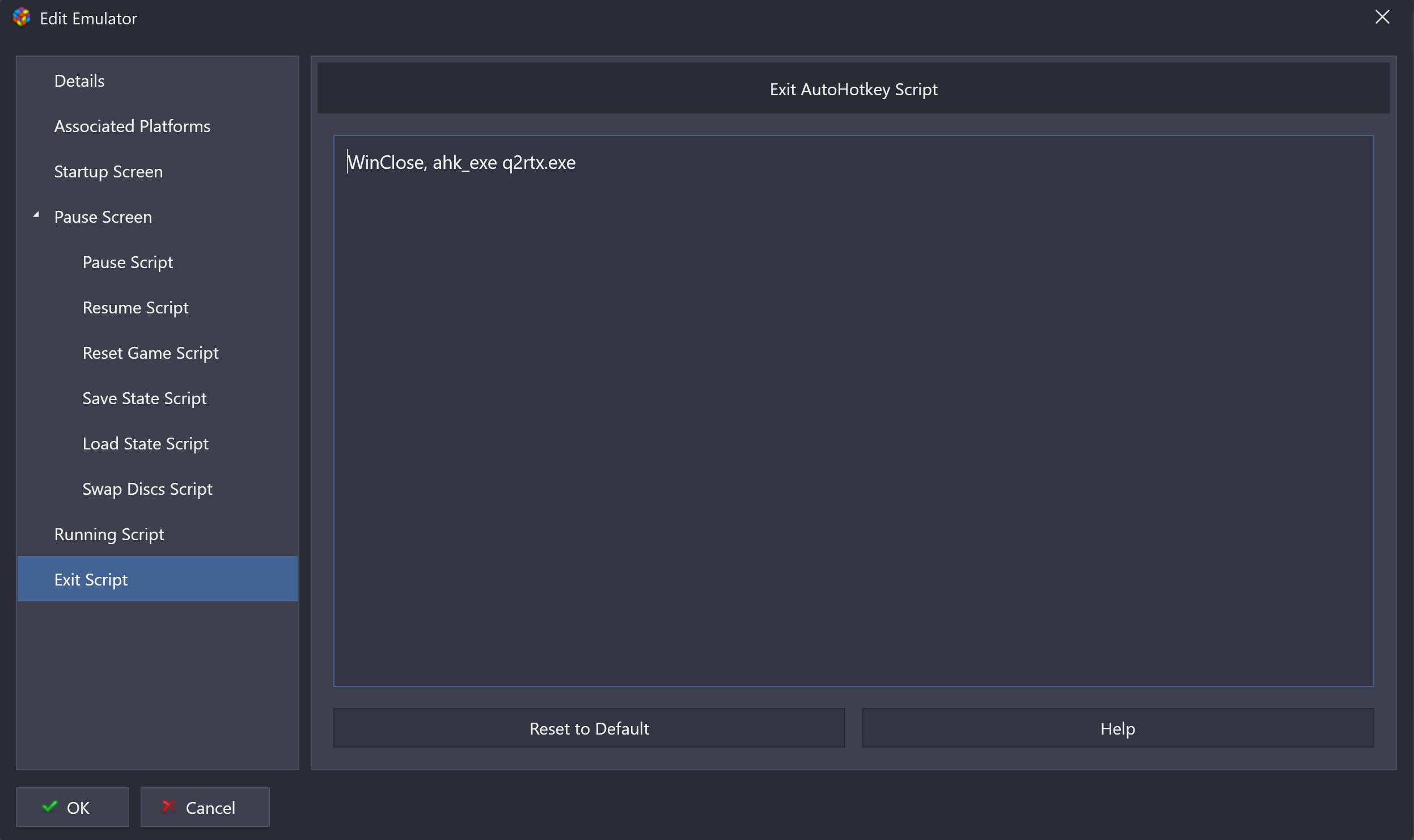
Task: Click the WinClose script line text
Action: [462, 163]
